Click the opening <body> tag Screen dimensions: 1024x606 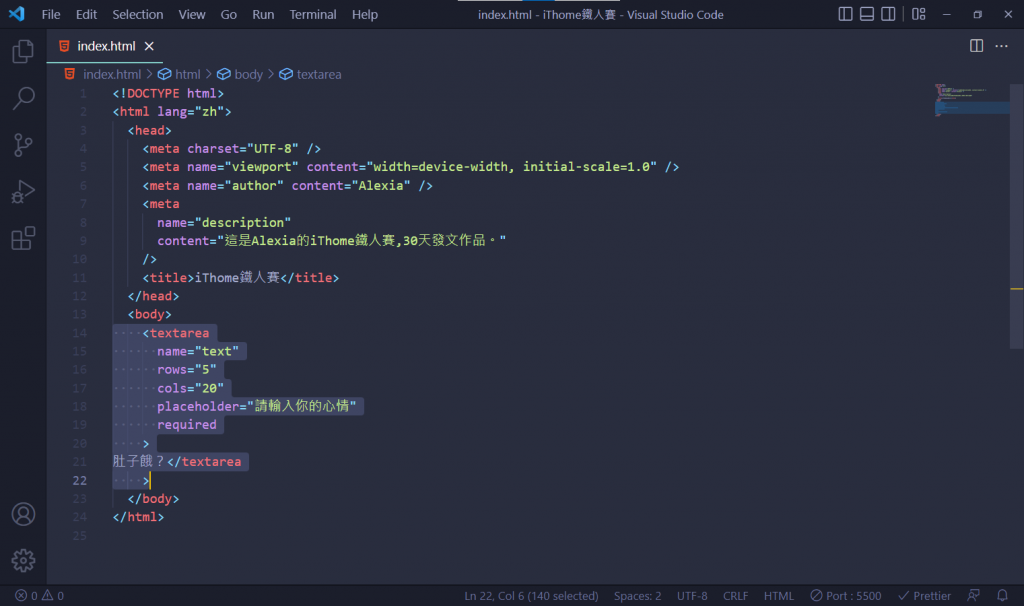point(150,314)
